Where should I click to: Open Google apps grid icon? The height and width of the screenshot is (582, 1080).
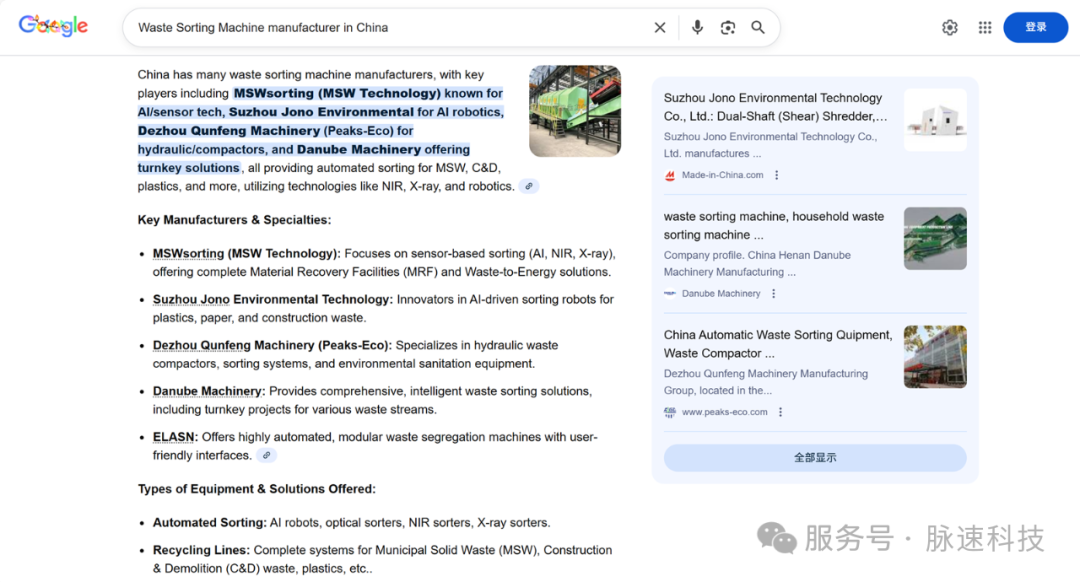985,28
